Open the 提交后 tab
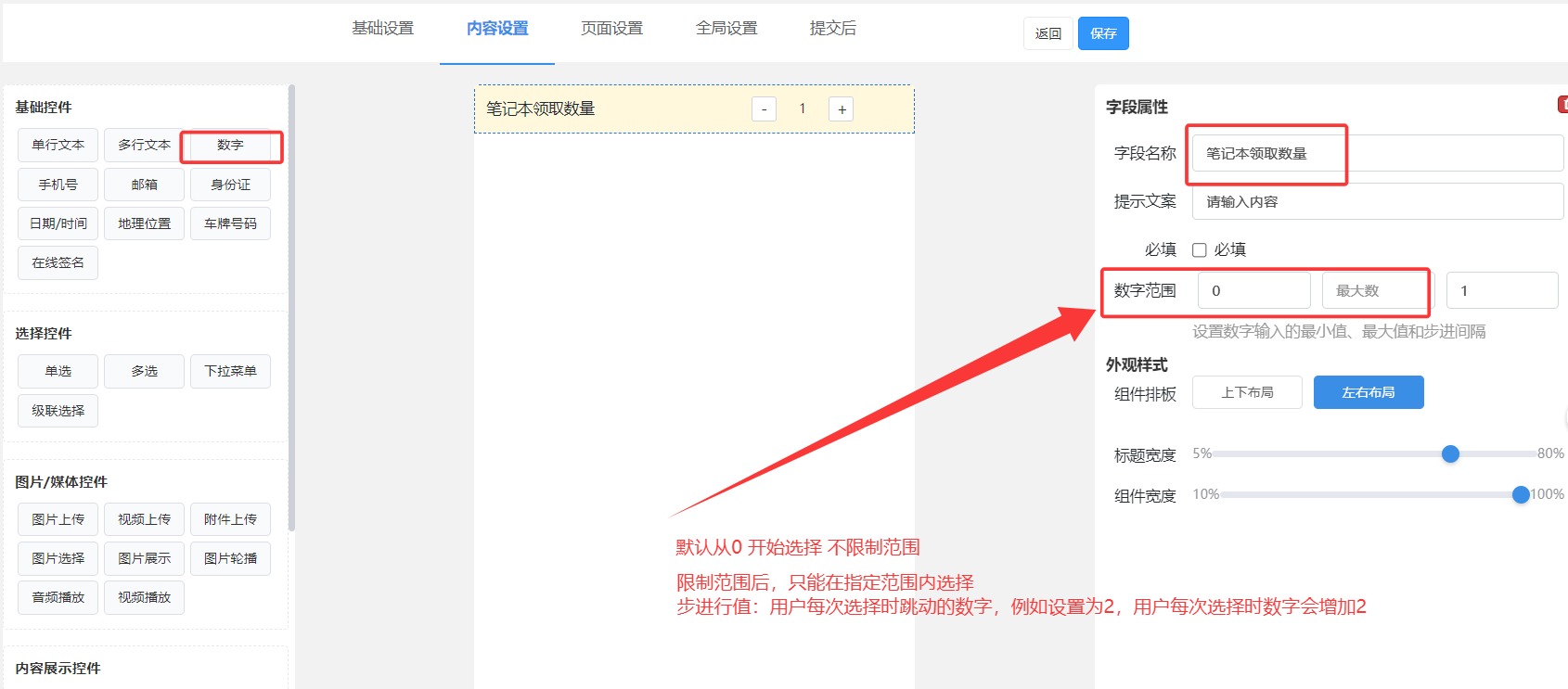 (832, 29)
